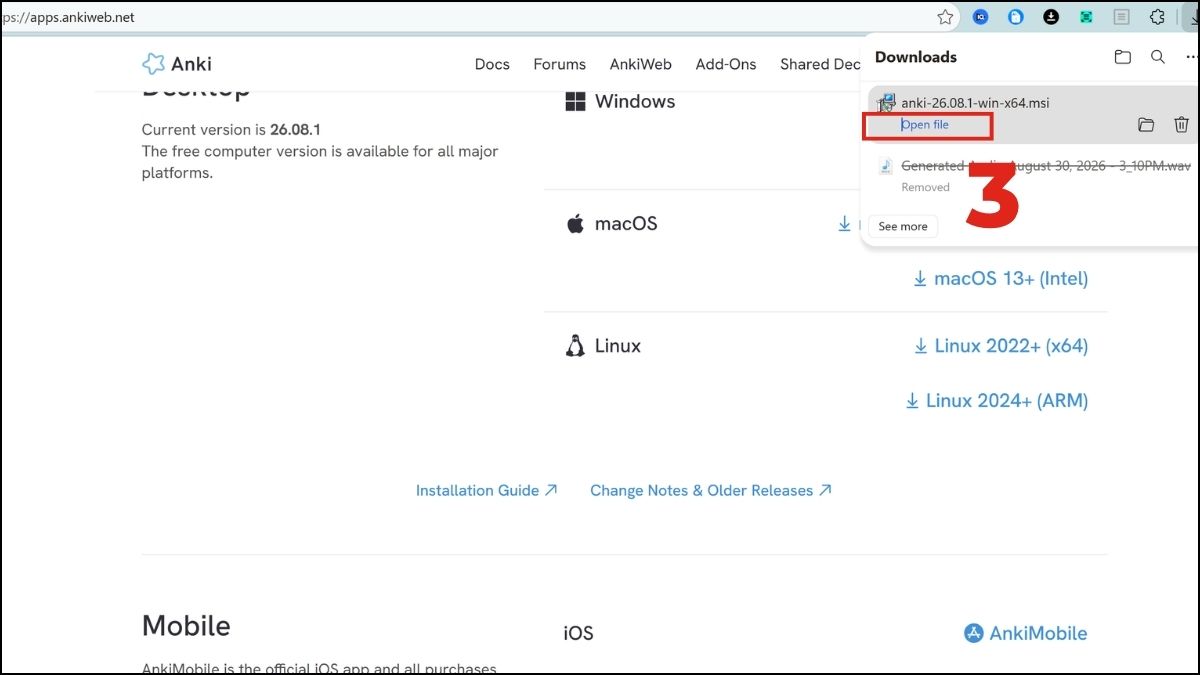Click the Windows logo icon
This screenshot has height=675, width=1200.
[575, 102]
